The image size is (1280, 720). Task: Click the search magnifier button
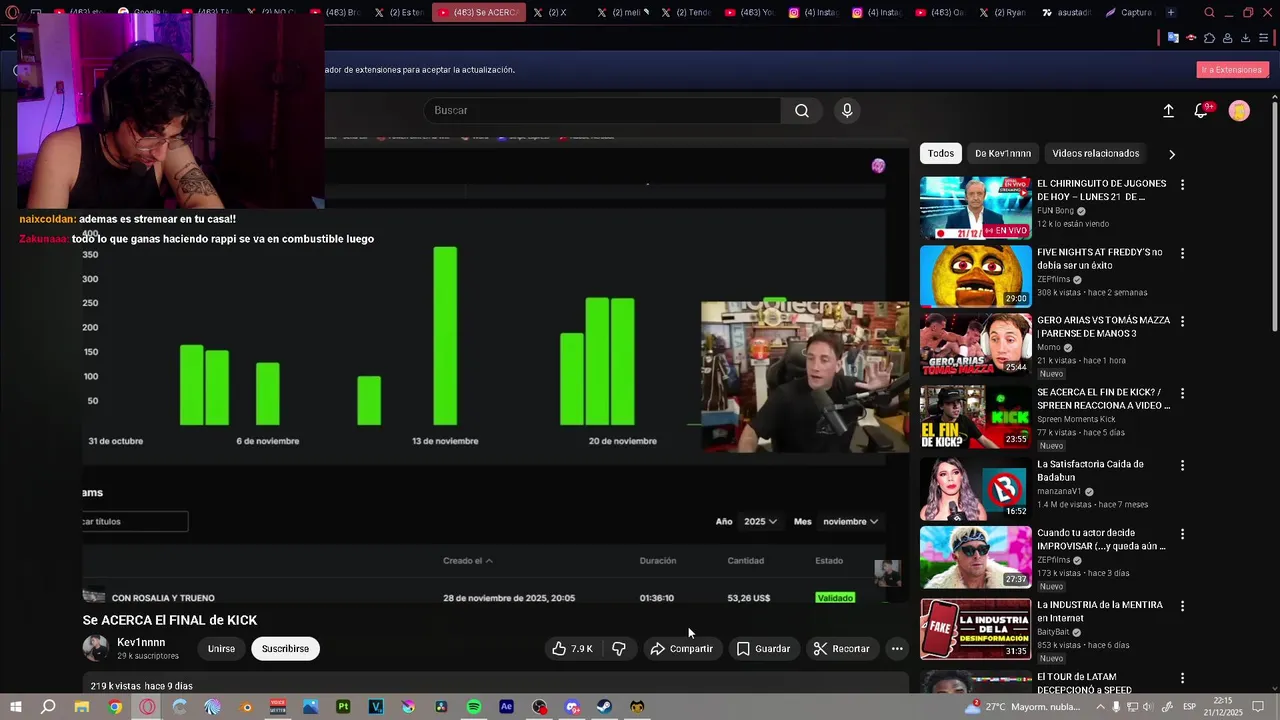801,111
